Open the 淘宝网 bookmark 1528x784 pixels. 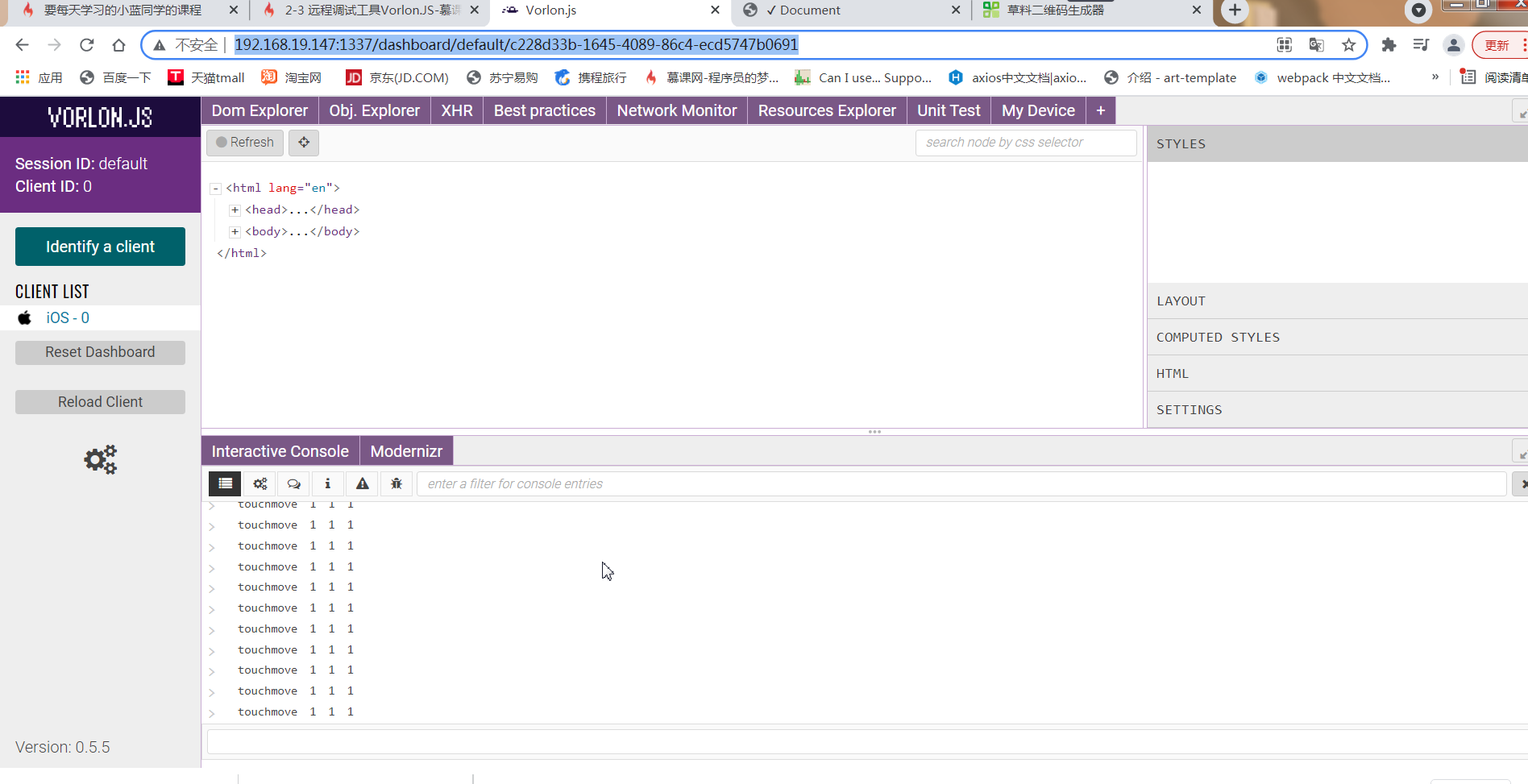pos(292,77)
